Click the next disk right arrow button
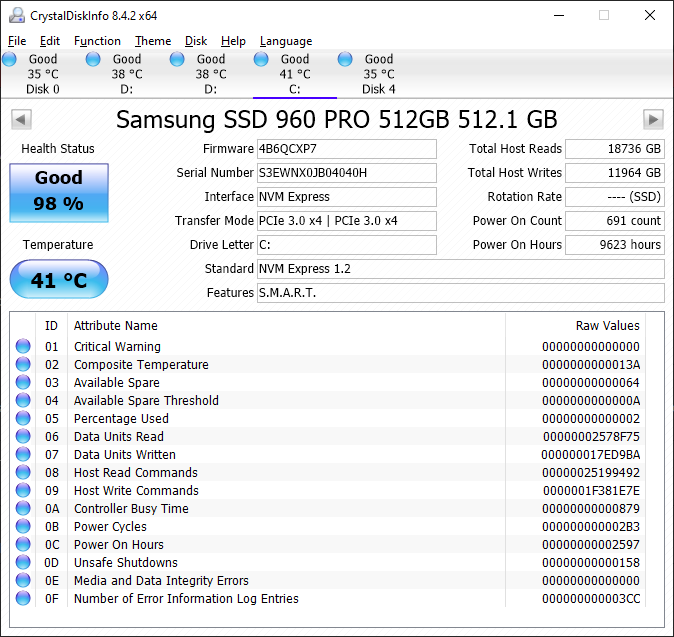674x637 pixels. coord(653,119)
